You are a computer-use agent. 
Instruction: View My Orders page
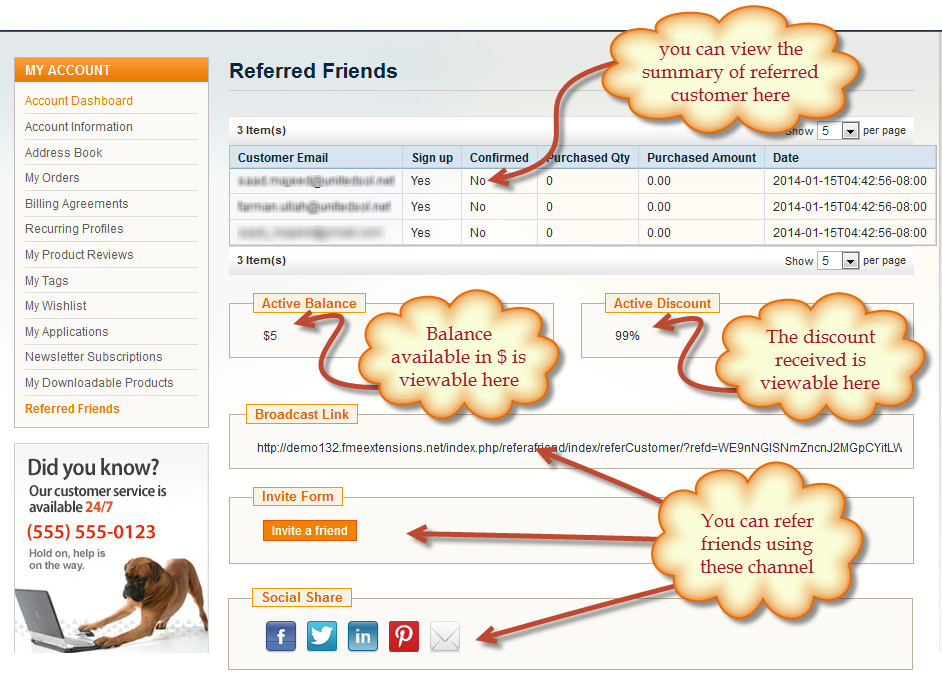[52, 178]
